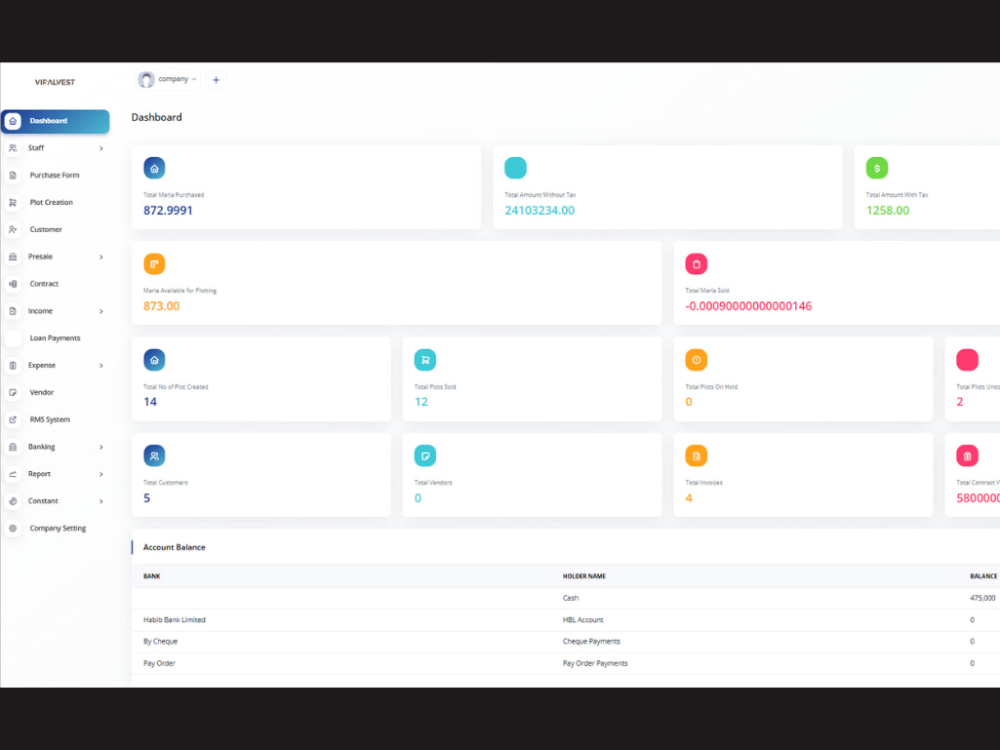This screenshot has height=750, width=1000.
Task: Click the Total Plots On Hold orange icon
Action: click(696, 360)
